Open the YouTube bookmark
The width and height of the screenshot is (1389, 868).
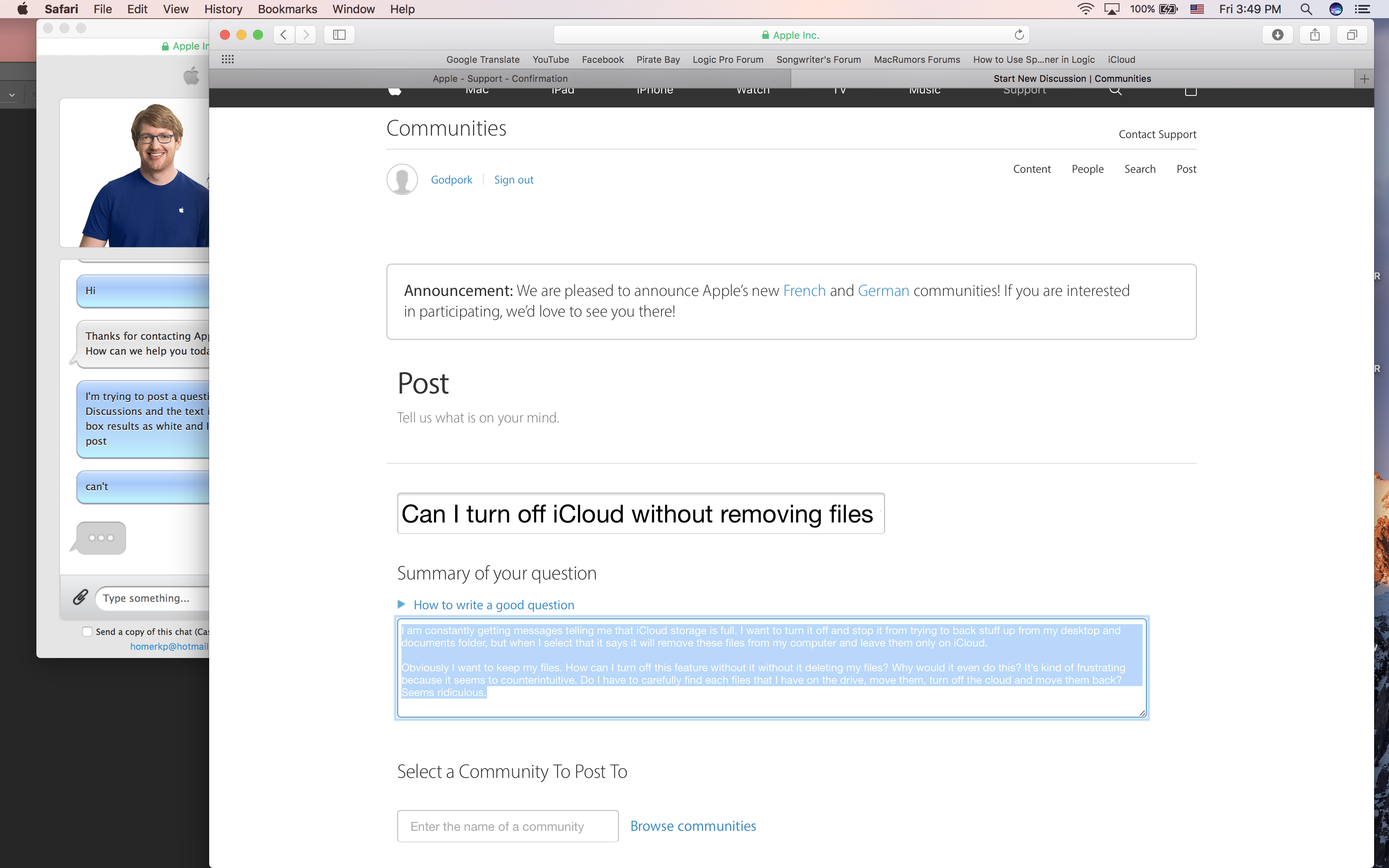551,60
